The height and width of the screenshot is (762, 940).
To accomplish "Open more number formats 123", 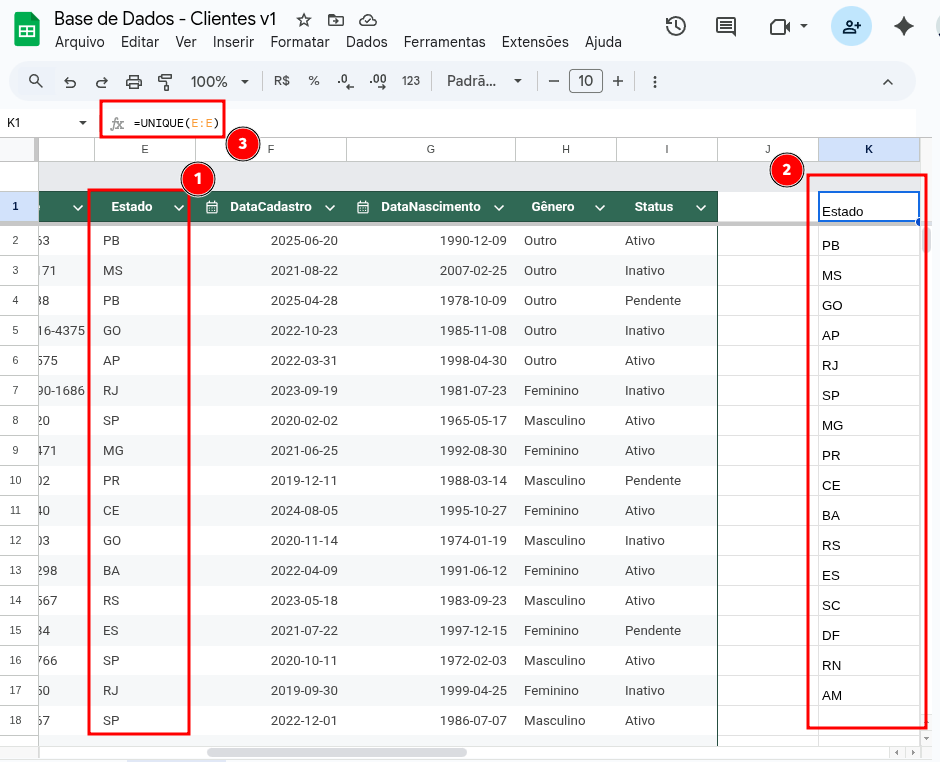I will pos(411,81).
